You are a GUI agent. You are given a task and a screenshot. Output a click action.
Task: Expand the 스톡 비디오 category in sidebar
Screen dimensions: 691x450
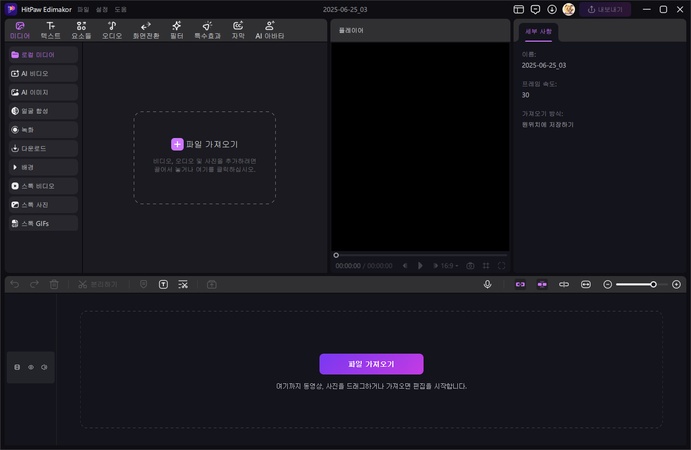[42, 186]
